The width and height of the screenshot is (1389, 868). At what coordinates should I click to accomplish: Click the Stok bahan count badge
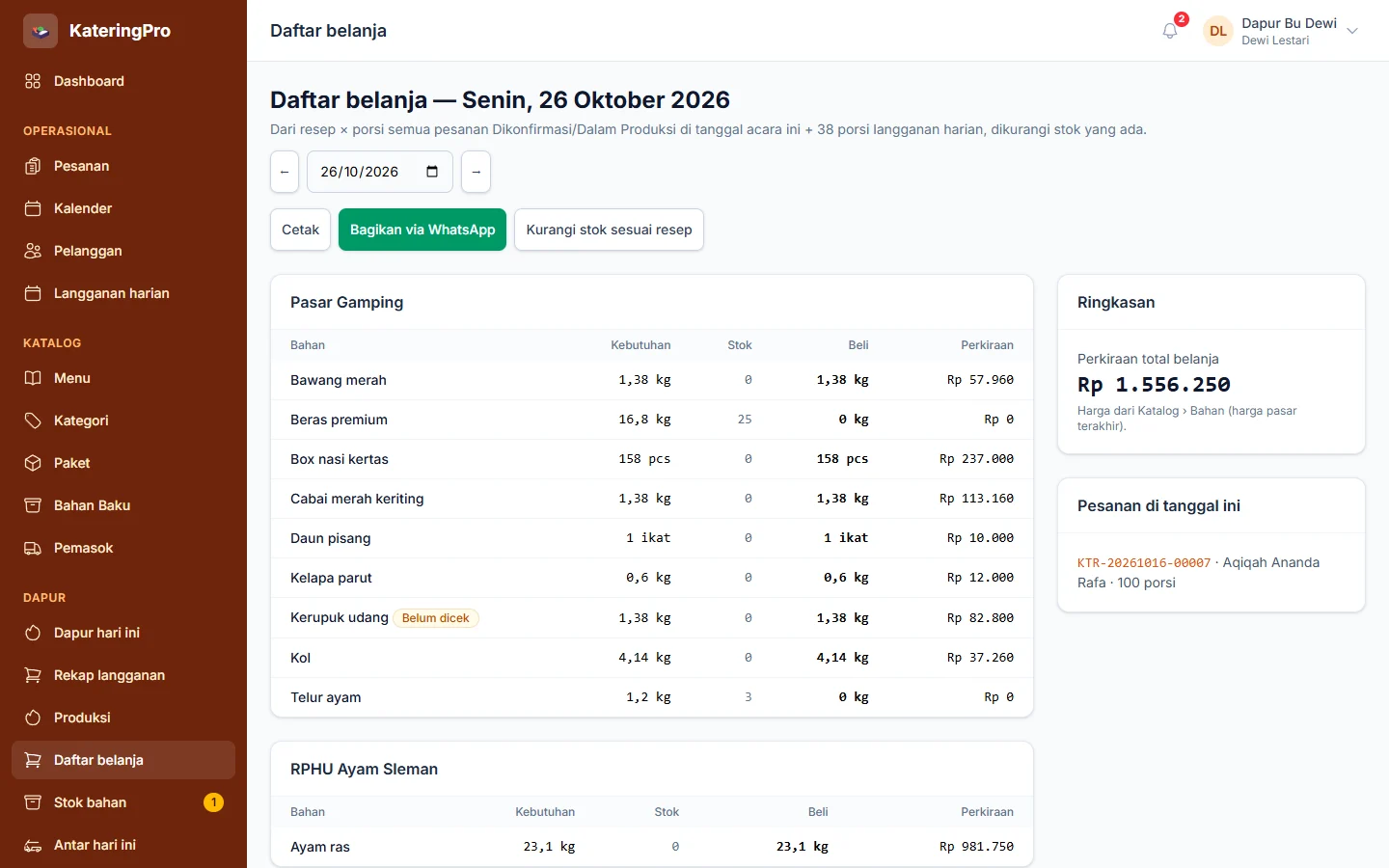click(x=214, y=802)
